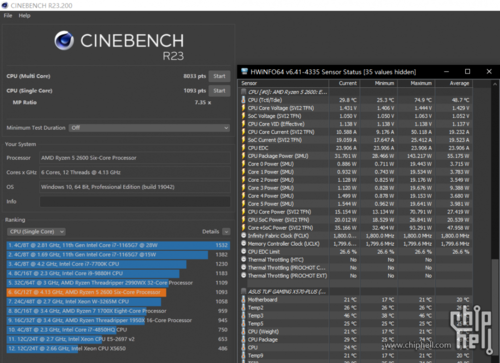The width and height of the screenshot is (500, 363).
Task: Click the Minimum column header in HWiNFO
Action: pyautogui.click(x=379, y=83)
